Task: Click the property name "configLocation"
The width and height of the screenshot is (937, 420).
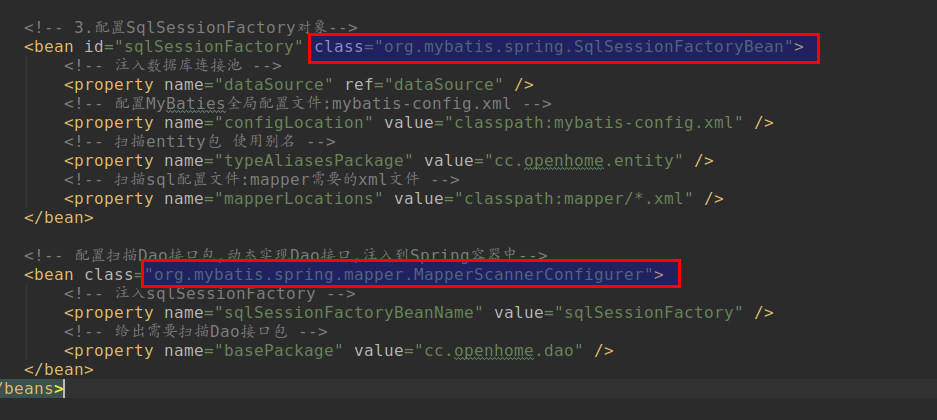Action: click(294, 123)
